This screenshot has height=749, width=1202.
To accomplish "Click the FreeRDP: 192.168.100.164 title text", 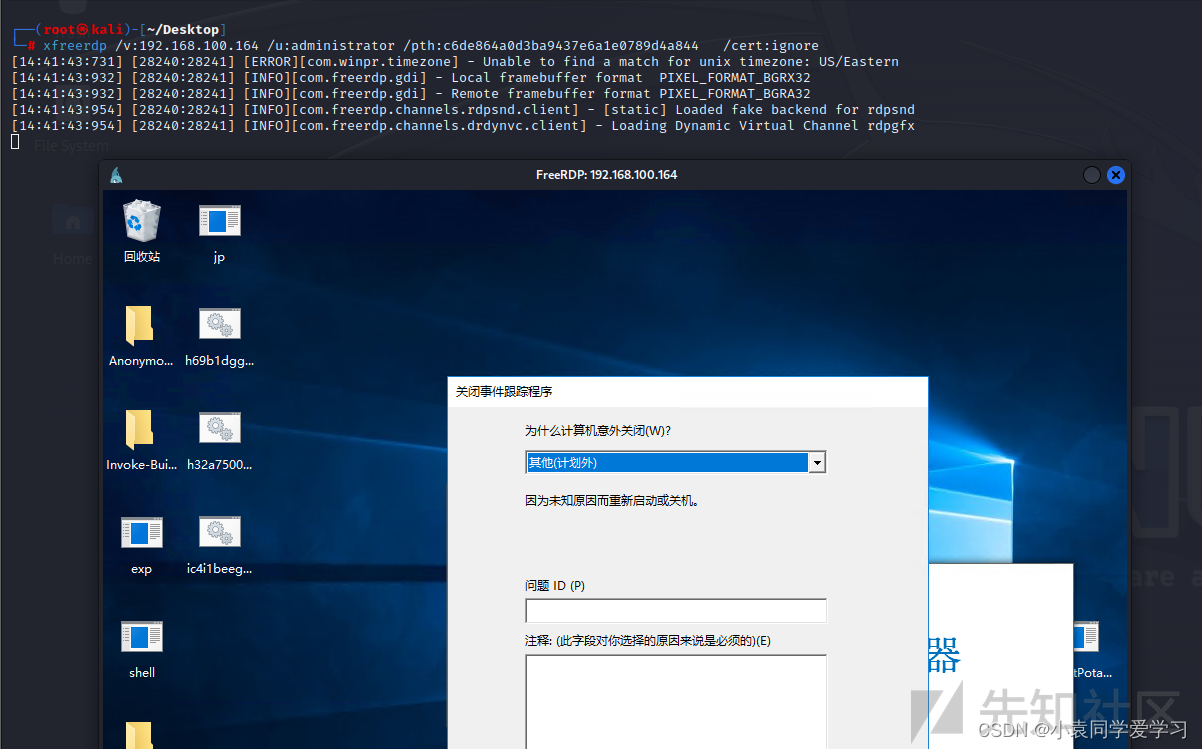I will pos(606,175).
